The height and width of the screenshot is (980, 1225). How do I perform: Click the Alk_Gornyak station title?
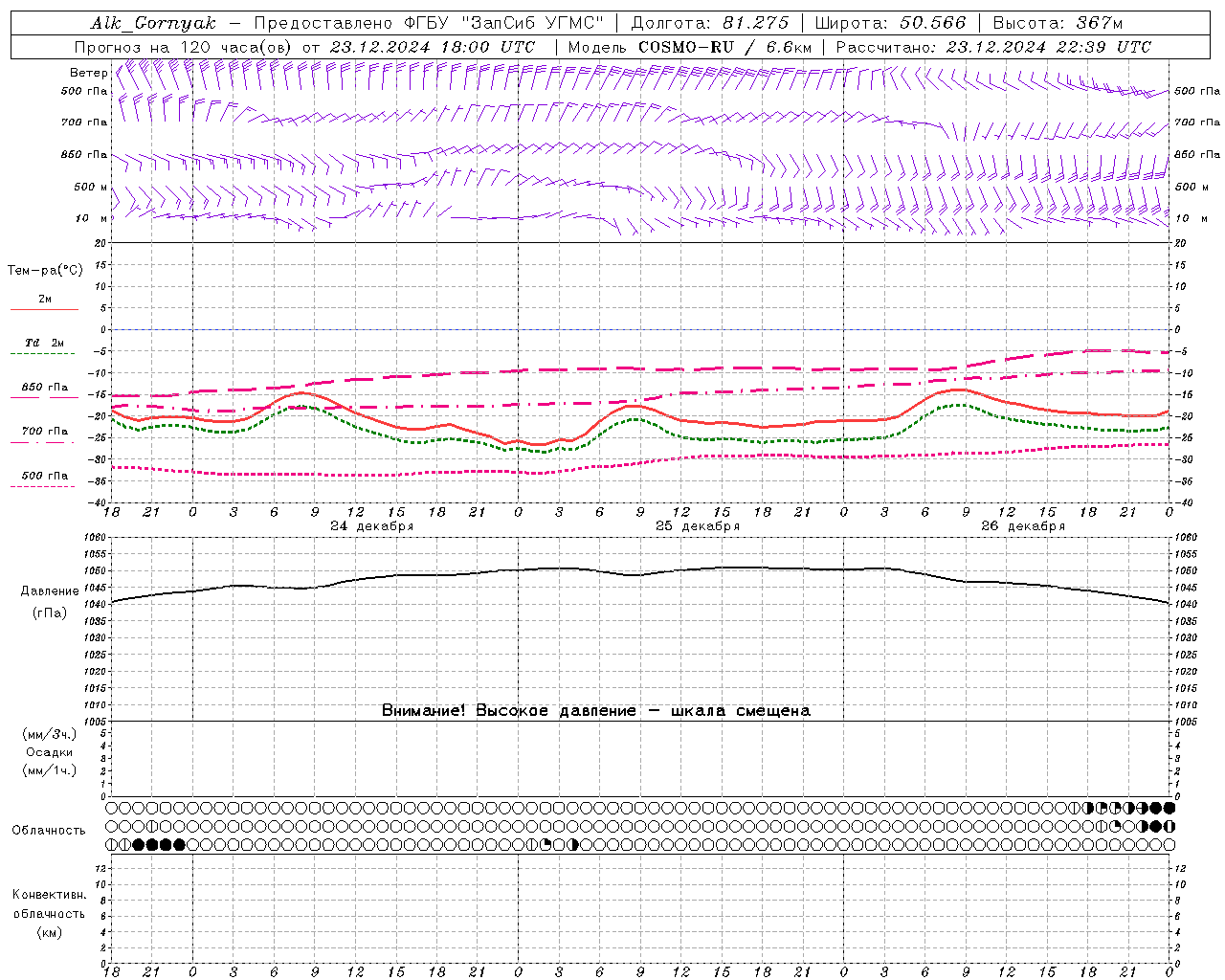pyautogui.click(x=154, y=23)
